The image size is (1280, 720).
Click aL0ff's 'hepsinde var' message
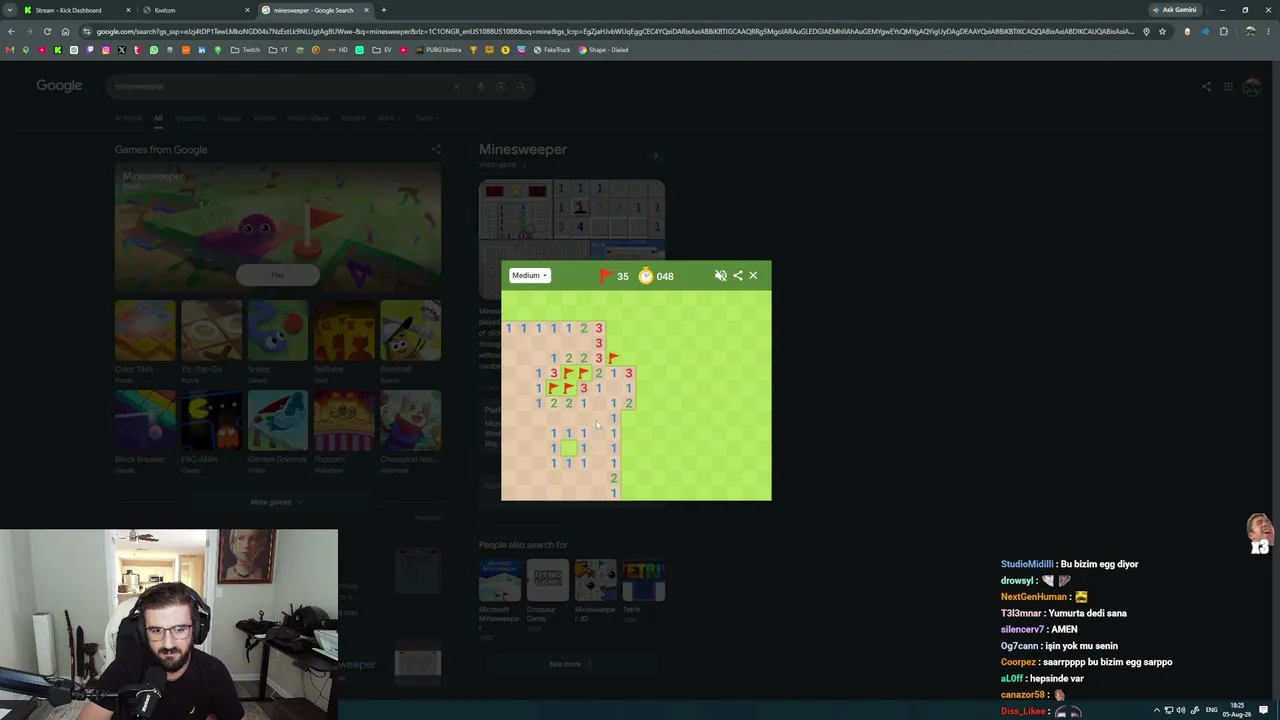click(1057, 678)
